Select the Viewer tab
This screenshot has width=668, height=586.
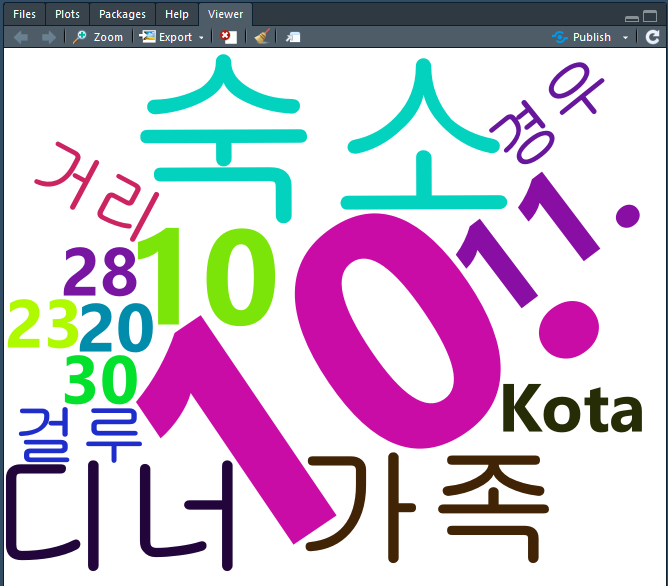pyautogui.click(x=225, y=14)
